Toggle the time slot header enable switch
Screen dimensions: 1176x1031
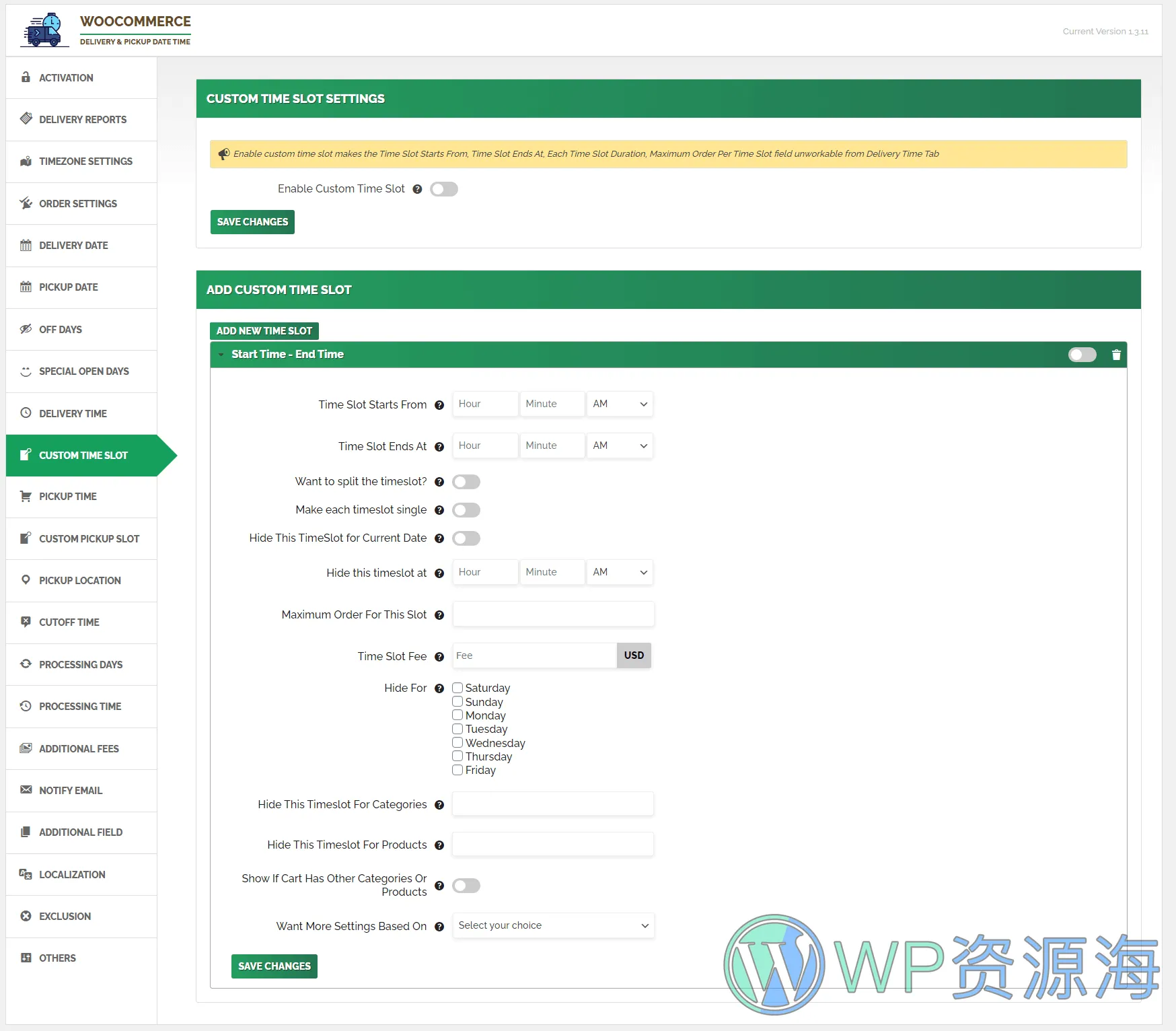coord(1082,355)
